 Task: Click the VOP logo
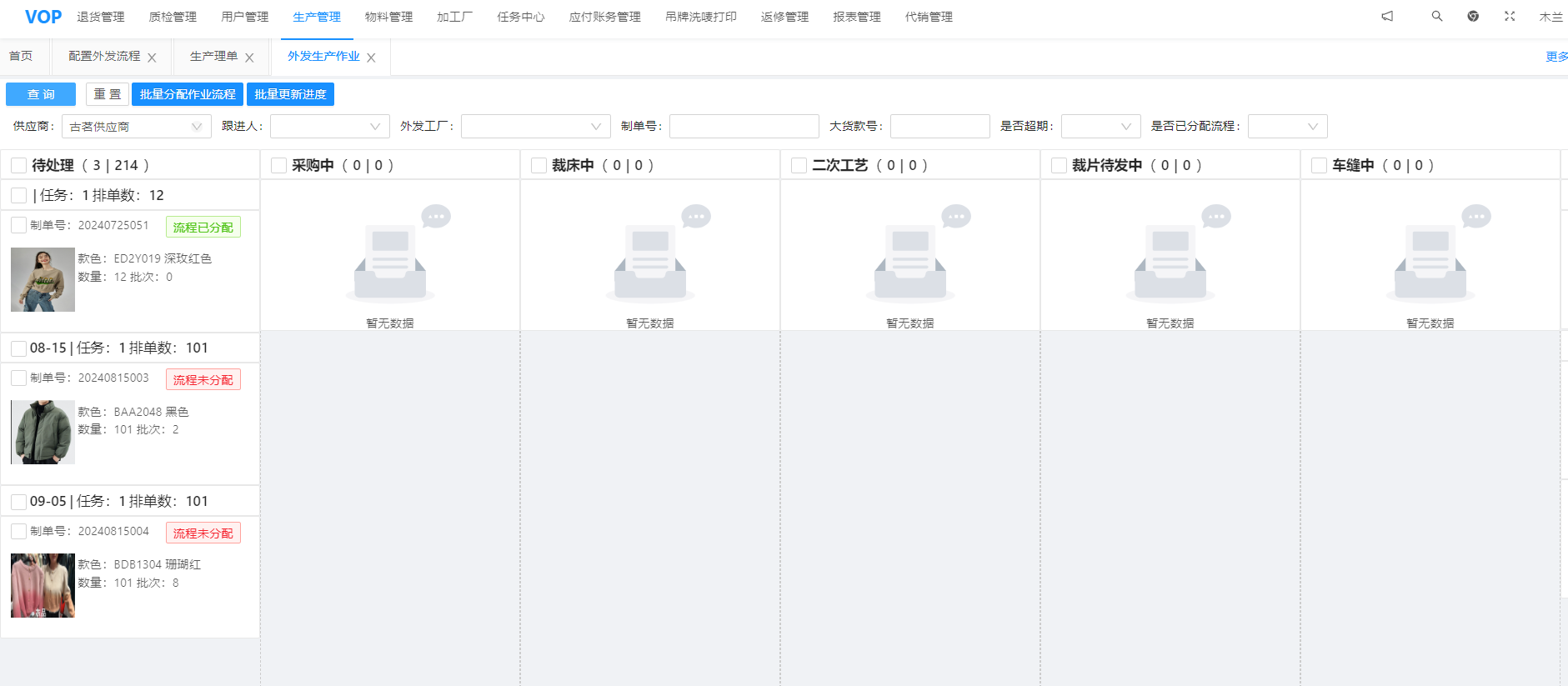(x=43, y=17)
